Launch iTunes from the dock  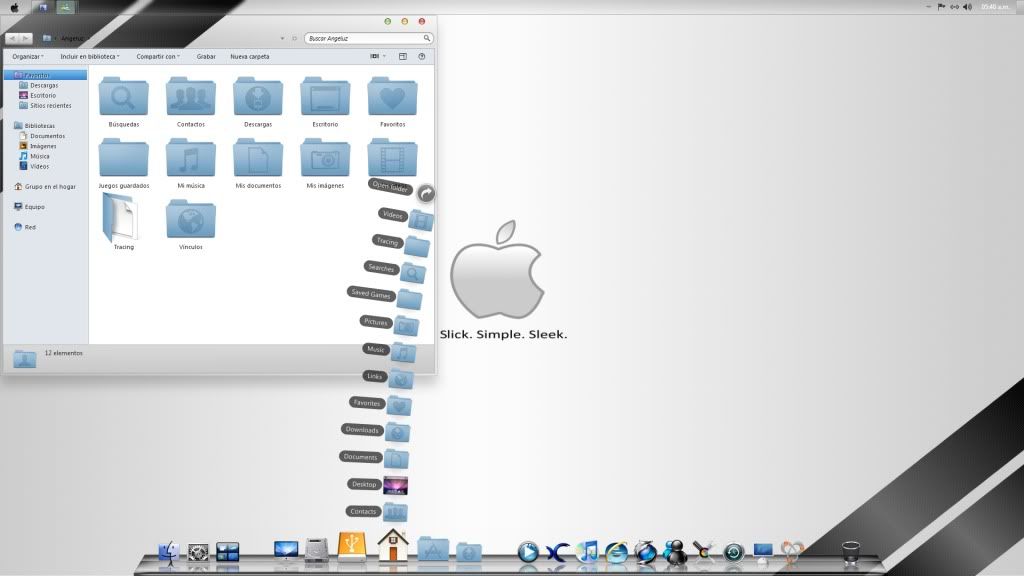pyautogui.click(x=587, y=552)
